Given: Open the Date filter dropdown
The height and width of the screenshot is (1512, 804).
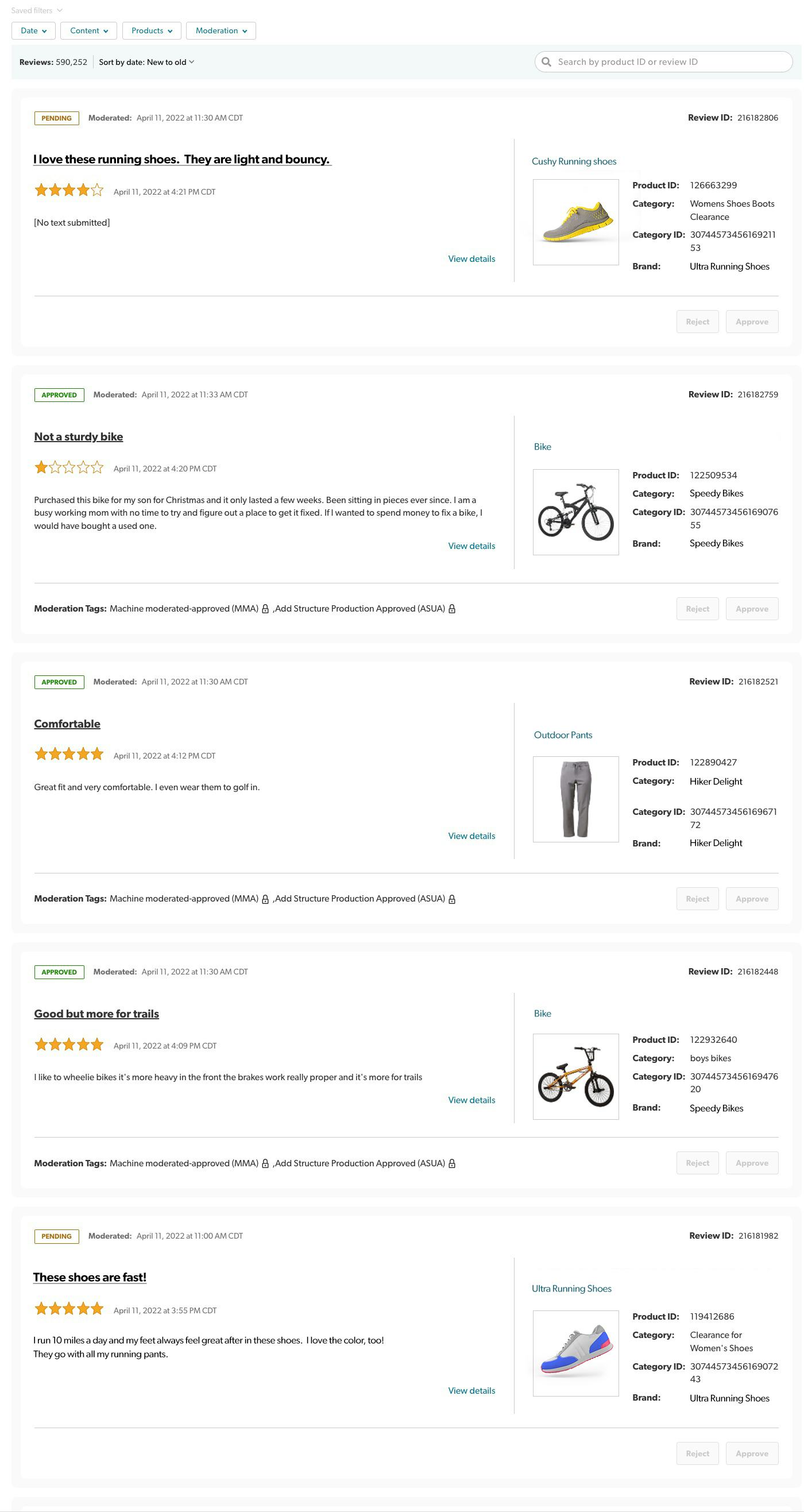Looking at the screenshot, I should 33,31.
